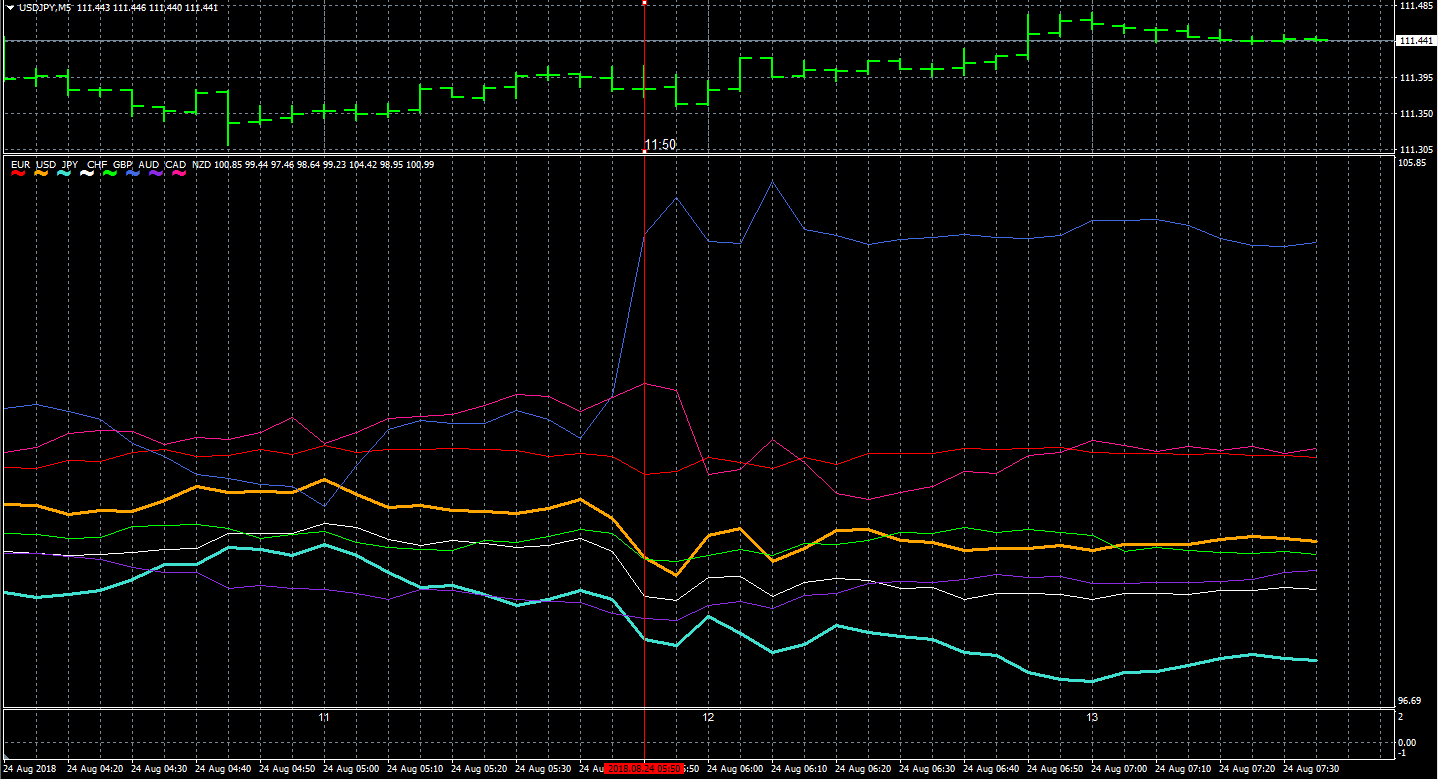1439x779 pixels.
Task: Click the current price label 111.441
Action: [1415, 41]
